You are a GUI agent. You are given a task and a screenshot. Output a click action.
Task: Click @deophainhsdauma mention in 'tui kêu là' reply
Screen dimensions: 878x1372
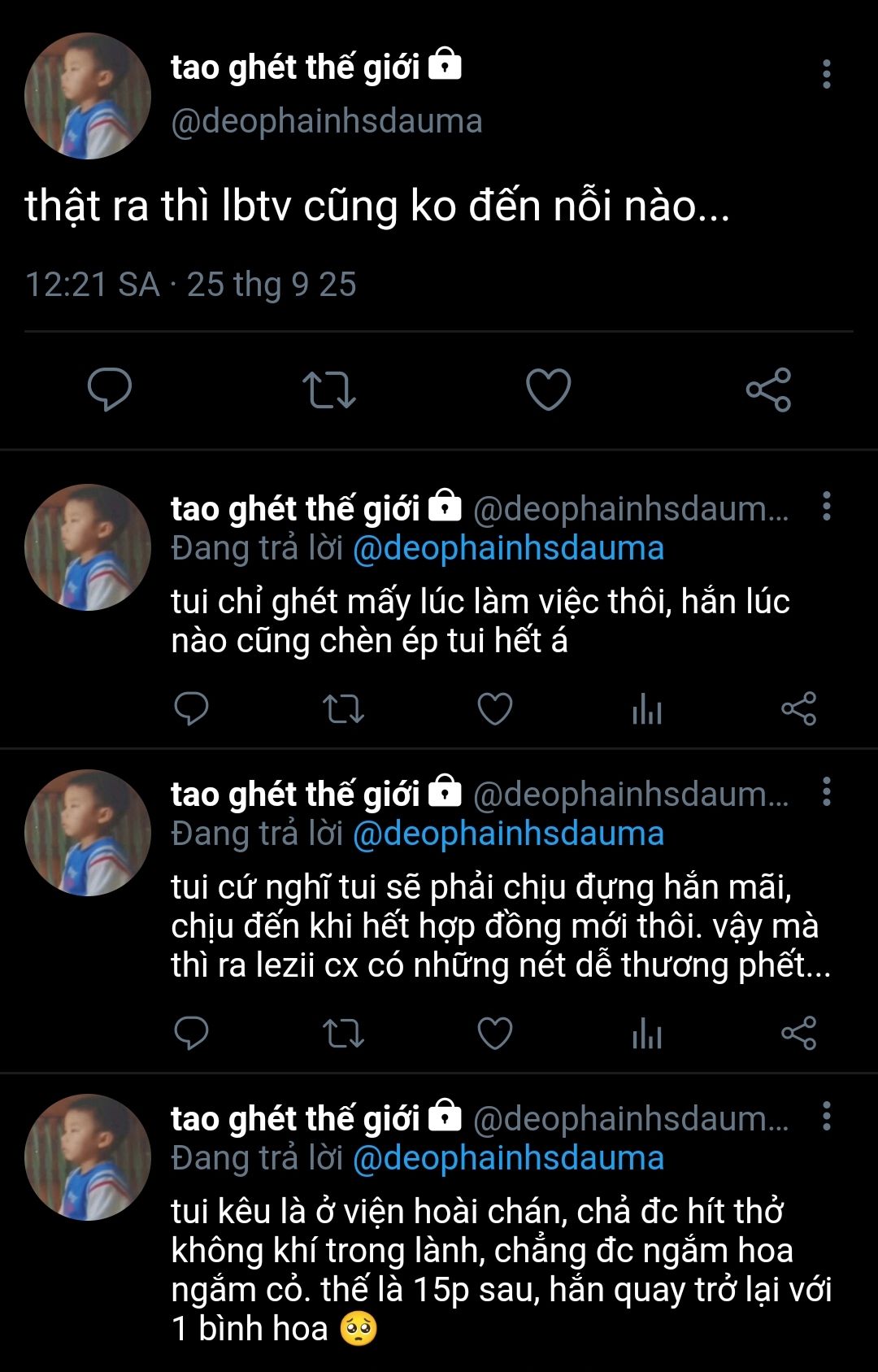508,1158
